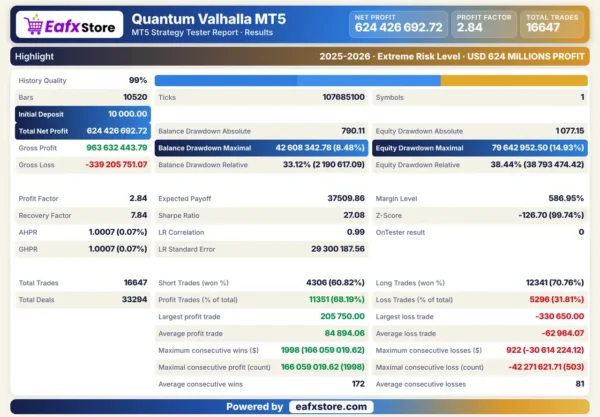Screen dimensions: 600x417
Task: Click the MT5 Strategy Tester Report subtitle
Action: point(202,33)
